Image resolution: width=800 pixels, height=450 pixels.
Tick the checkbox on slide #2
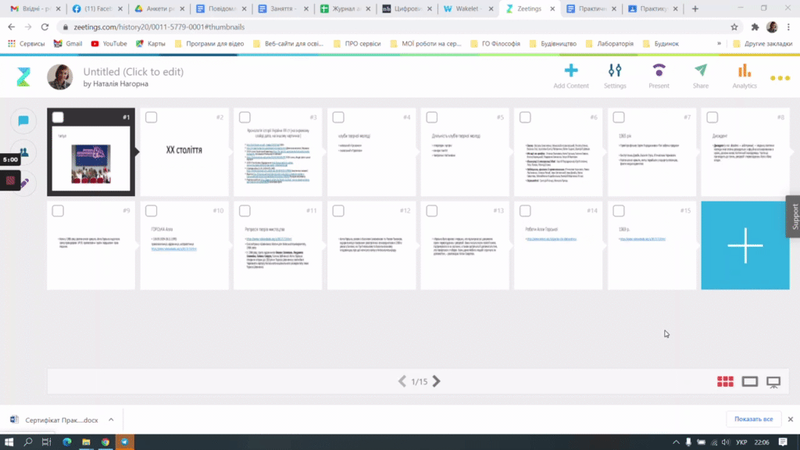(151, 118)
